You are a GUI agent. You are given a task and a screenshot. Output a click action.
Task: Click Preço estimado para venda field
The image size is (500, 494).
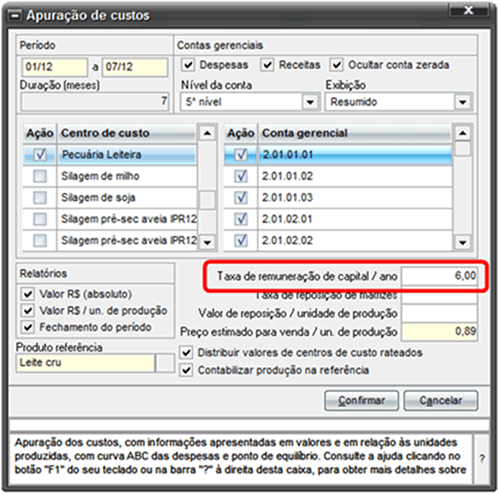(x=439, y=332)
